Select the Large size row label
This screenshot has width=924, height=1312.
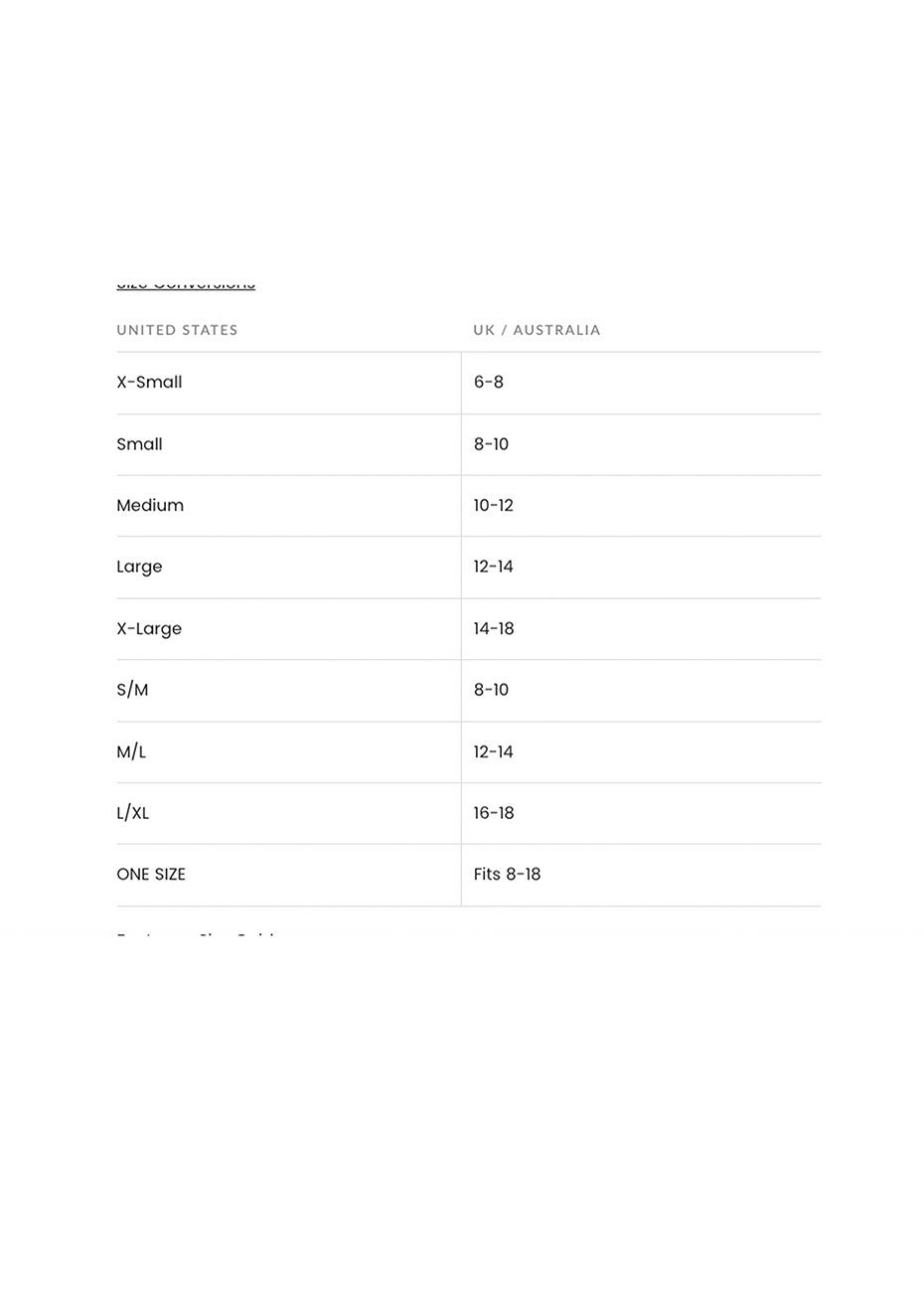coord(139,568)
